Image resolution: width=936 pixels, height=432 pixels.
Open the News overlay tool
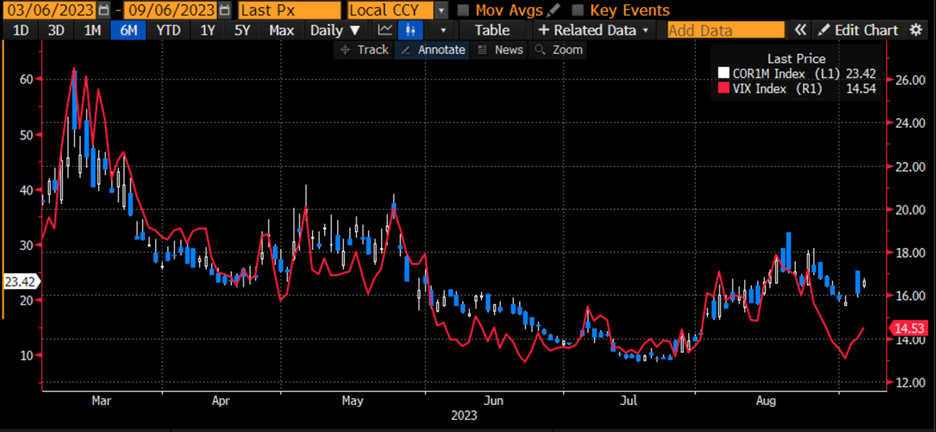pyautogui.click(x=500, y=50)
